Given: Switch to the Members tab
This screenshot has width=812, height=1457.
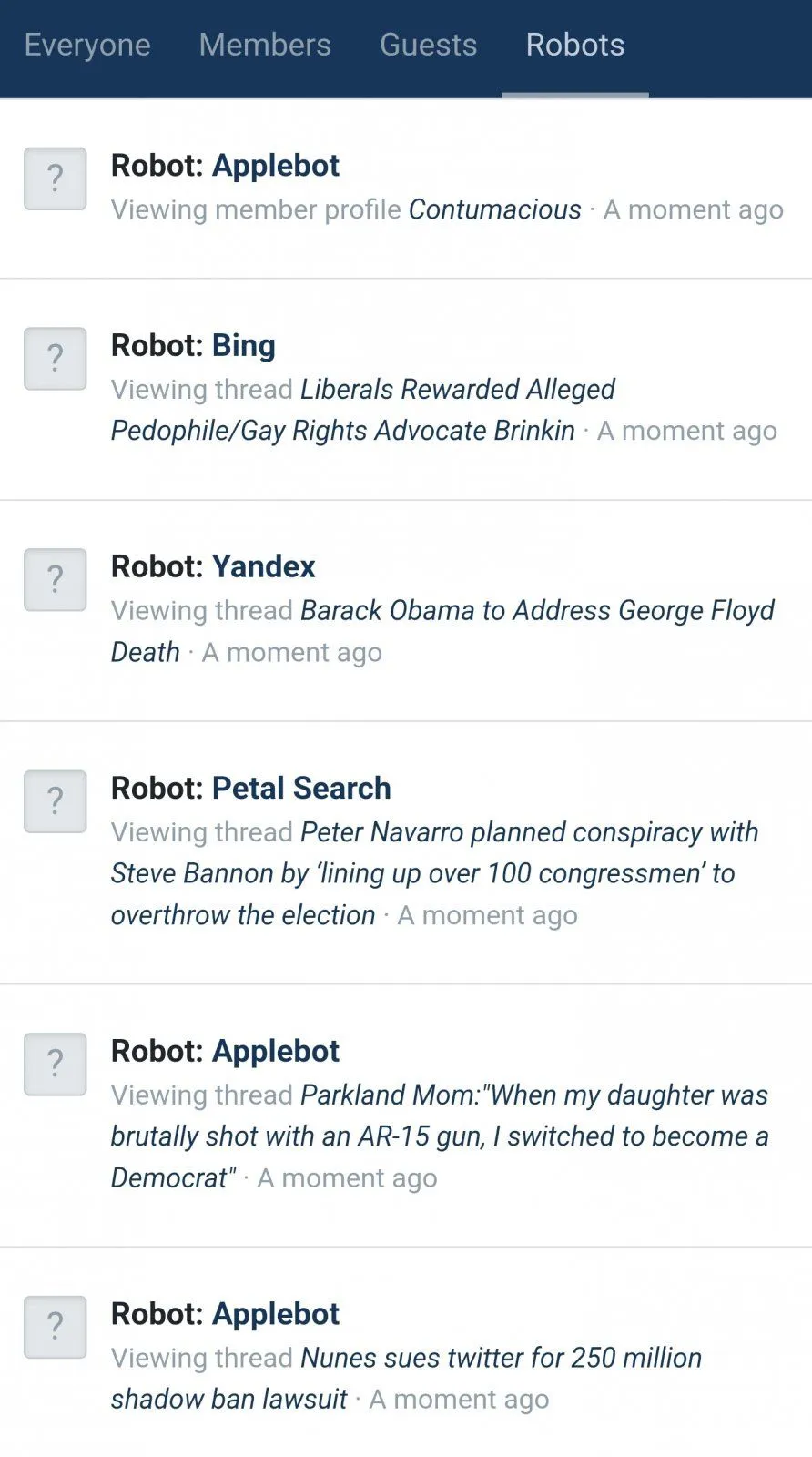Looking at the screenshot, I should 265,46.
